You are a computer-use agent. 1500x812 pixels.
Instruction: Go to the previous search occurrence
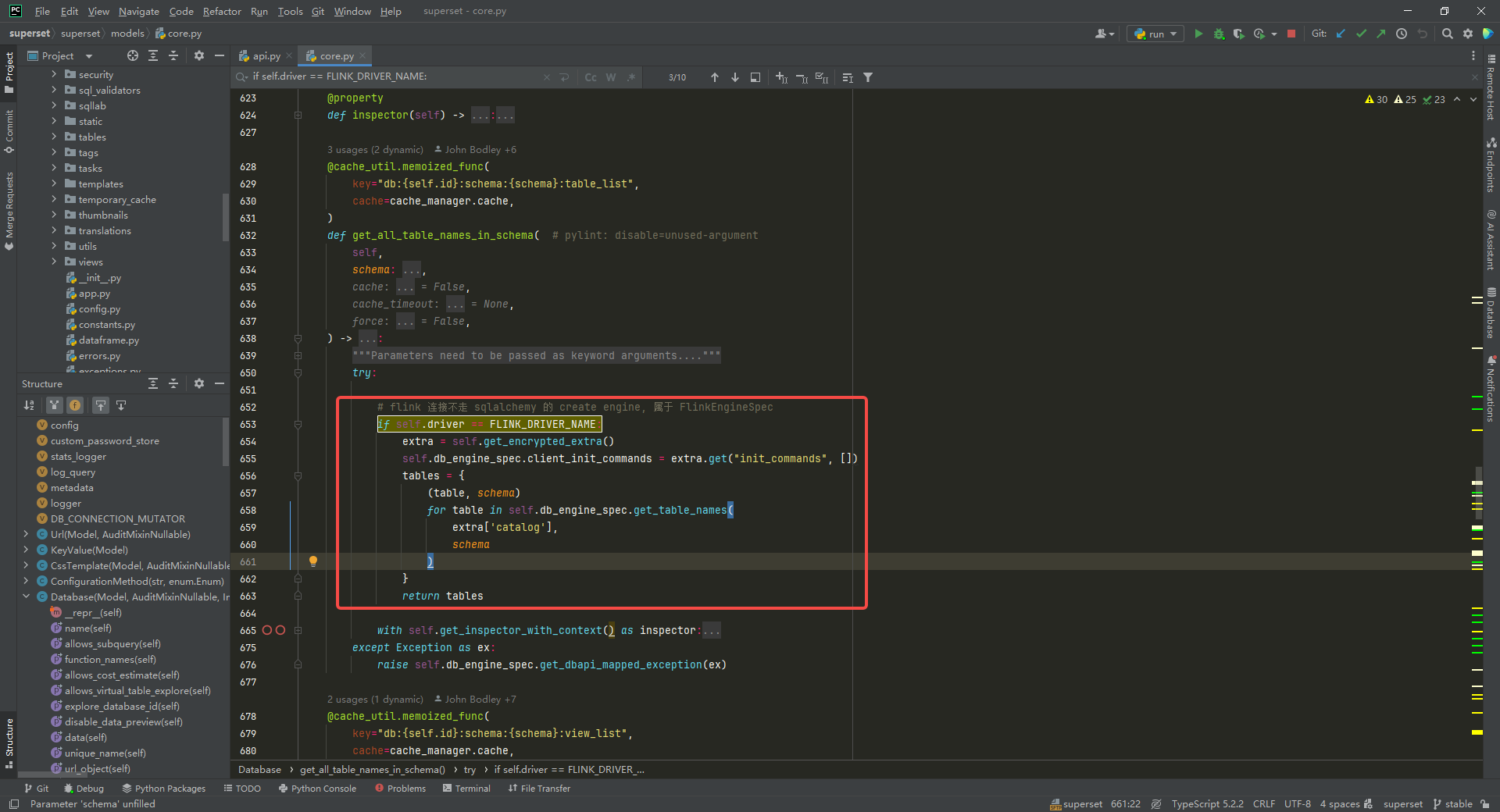[x=714, y=77]
